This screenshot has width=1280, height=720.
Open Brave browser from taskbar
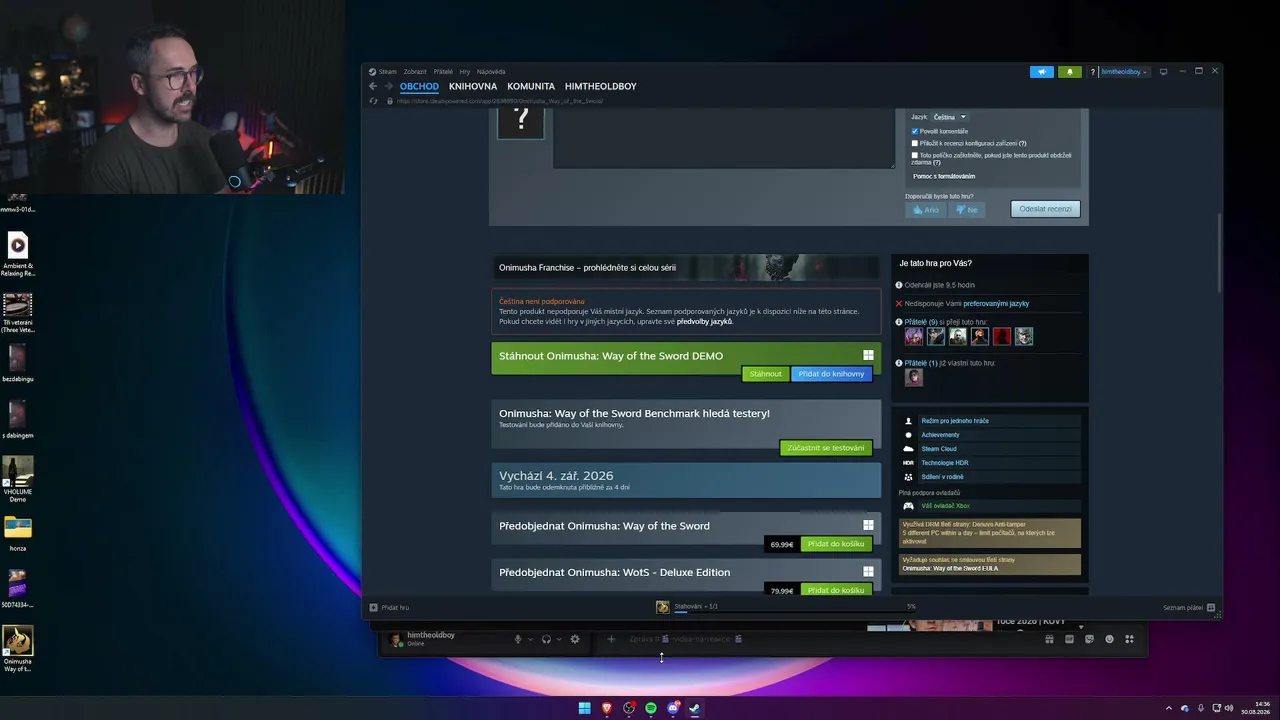tap(607, 708)
